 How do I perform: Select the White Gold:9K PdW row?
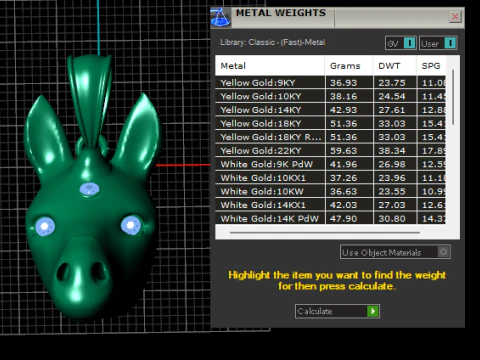point(331,164)
